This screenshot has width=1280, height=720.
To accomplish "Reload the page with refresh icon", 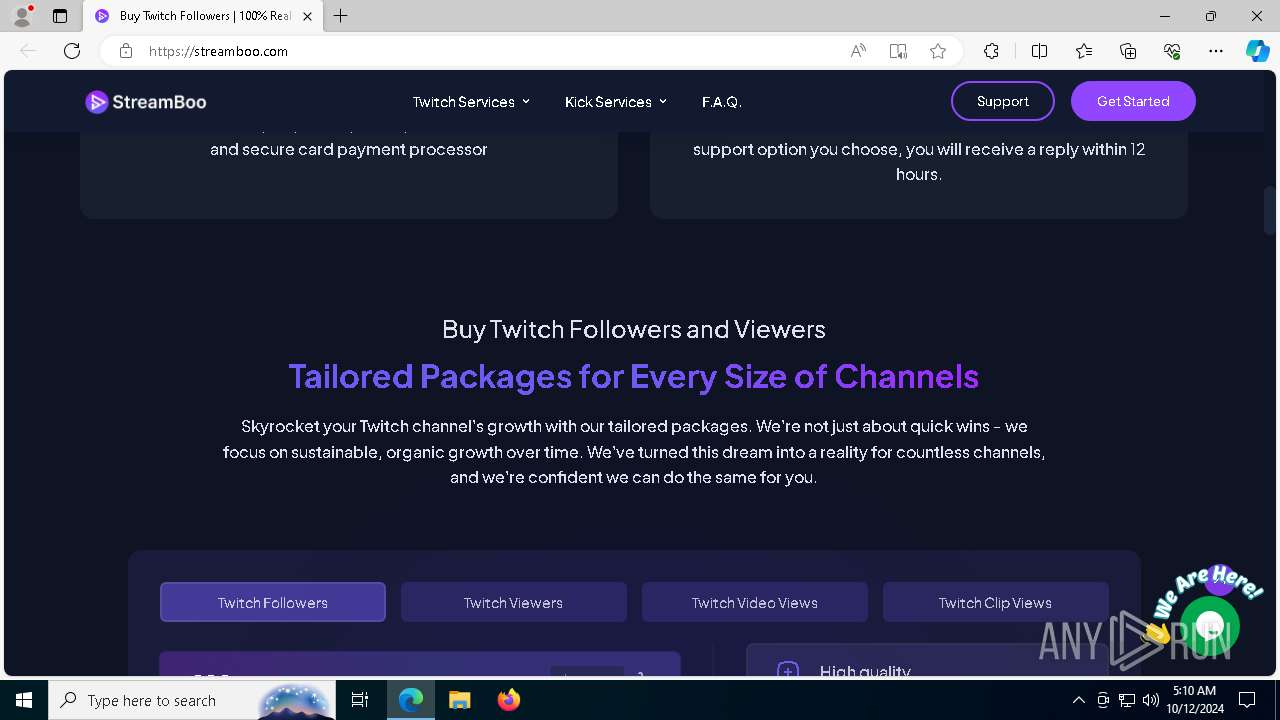I will pos(72,51).
